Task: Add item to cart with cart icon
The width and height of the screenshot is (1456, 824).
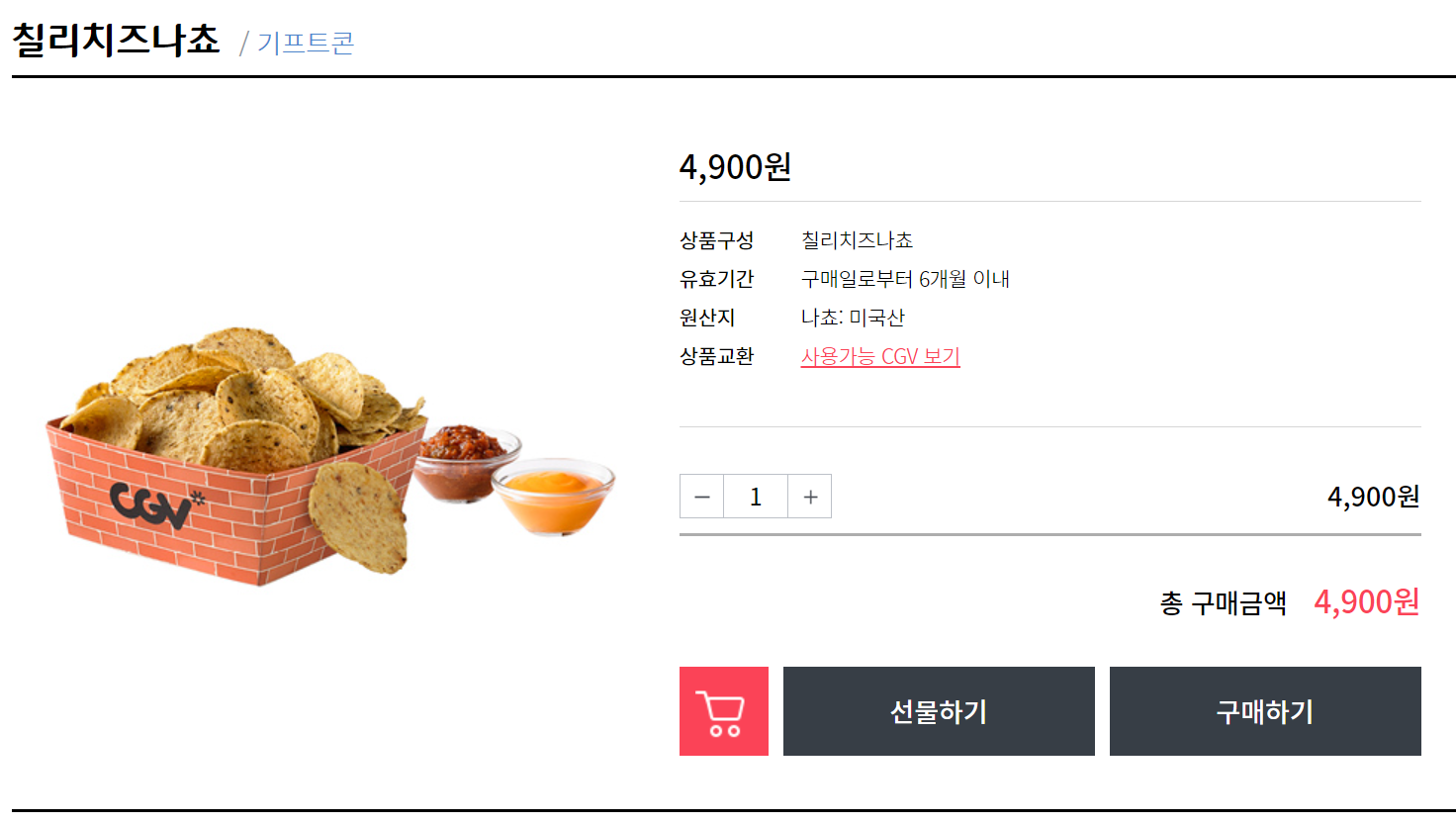Action: (x=723, y=711)
